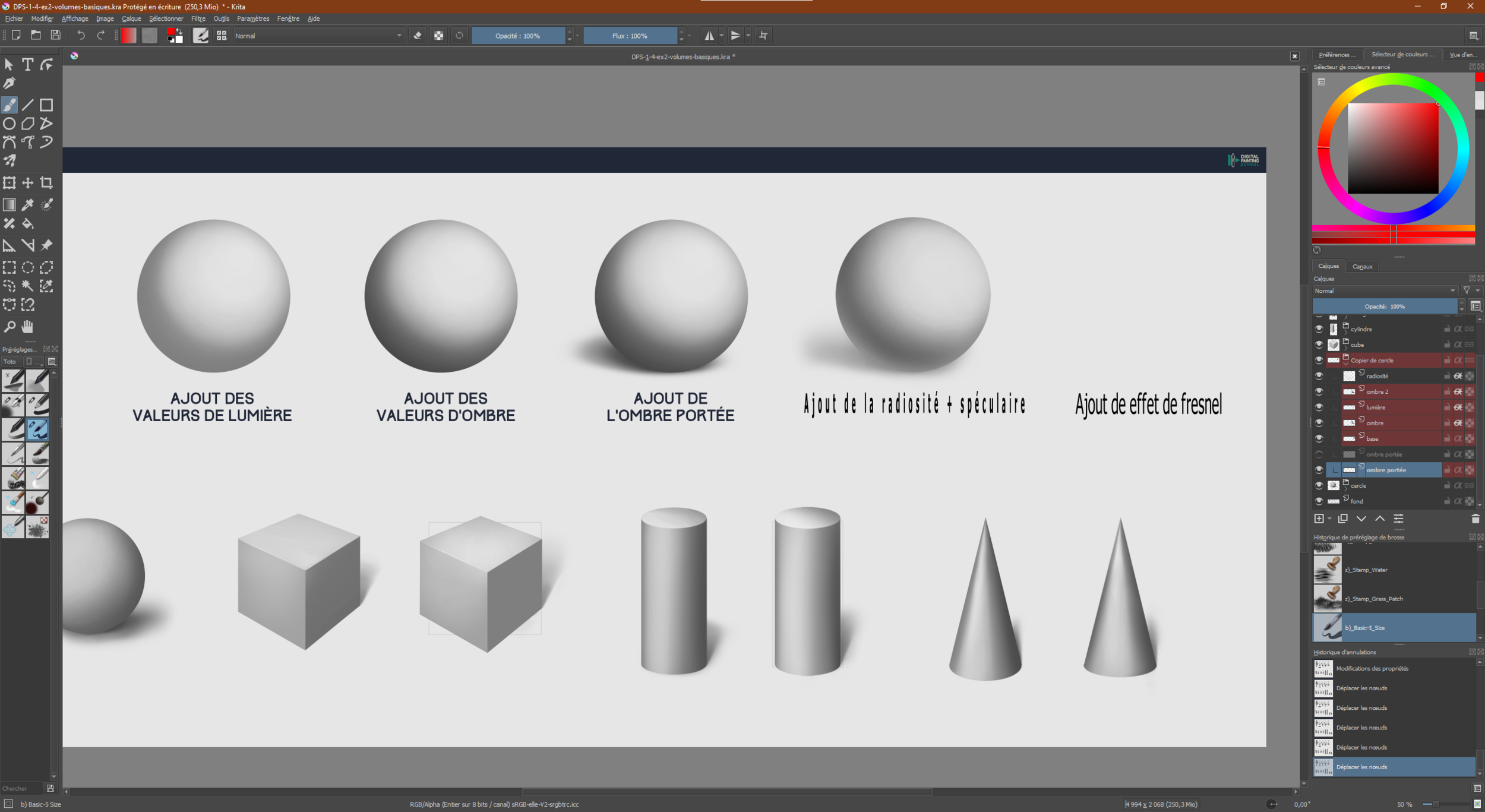Select the Fill bucket tool
The height and width of the screenshot is (812, 1485).
coord(27,224)
